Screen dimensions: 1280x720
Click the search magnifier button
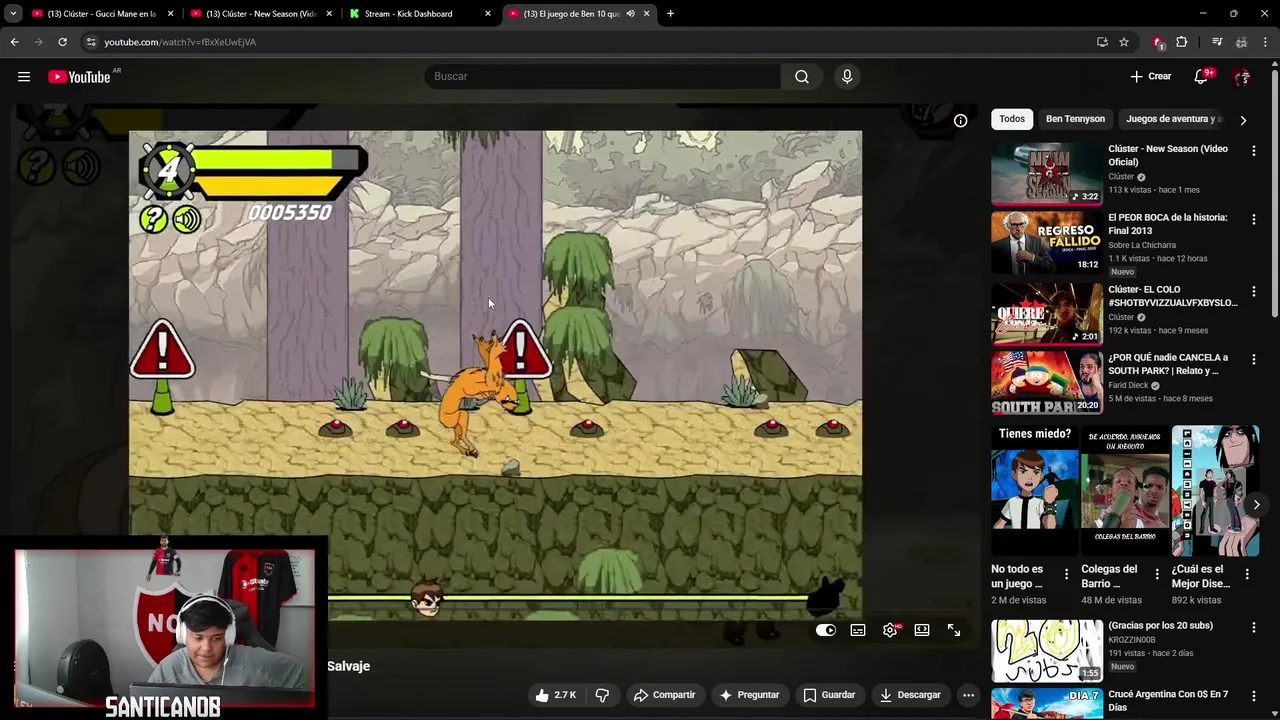(x=802, y=77)
